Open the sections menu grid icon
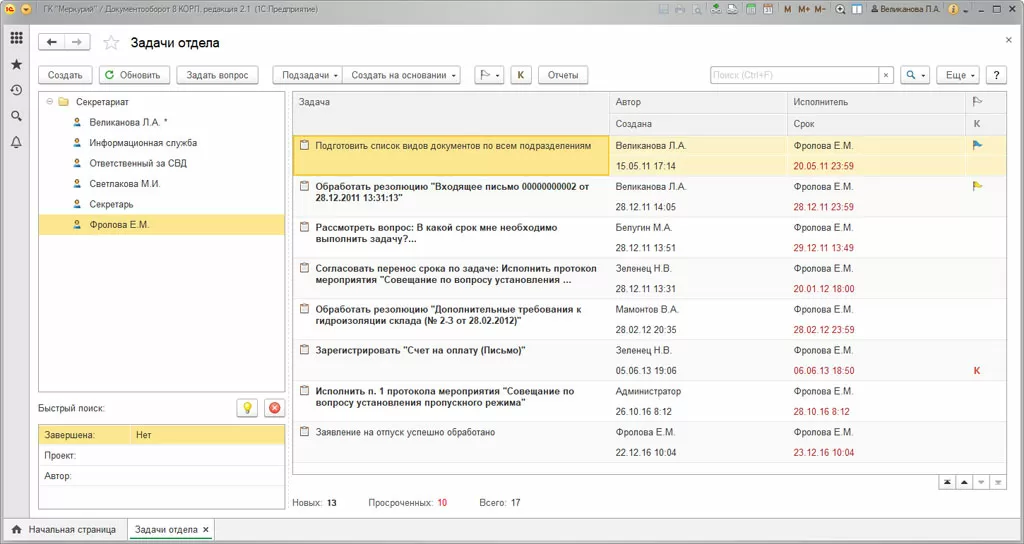Viewport: 1024px width, 544px height. click(x=16, y=38)
